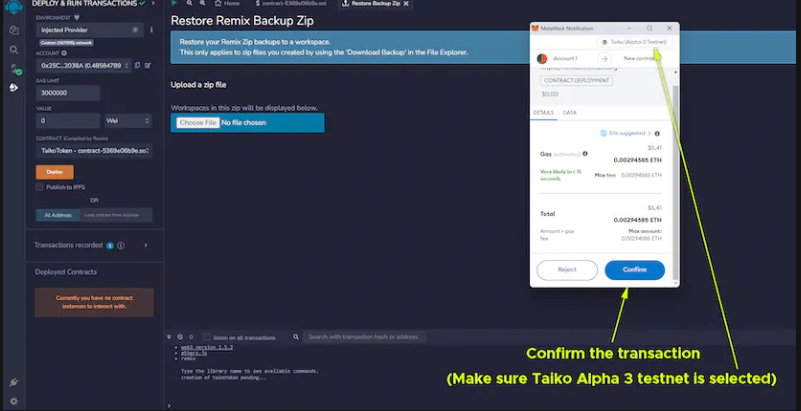This screenshot has height=411, width=801.
Task: Click the VALUE amount input field
Action: (67, 121)
